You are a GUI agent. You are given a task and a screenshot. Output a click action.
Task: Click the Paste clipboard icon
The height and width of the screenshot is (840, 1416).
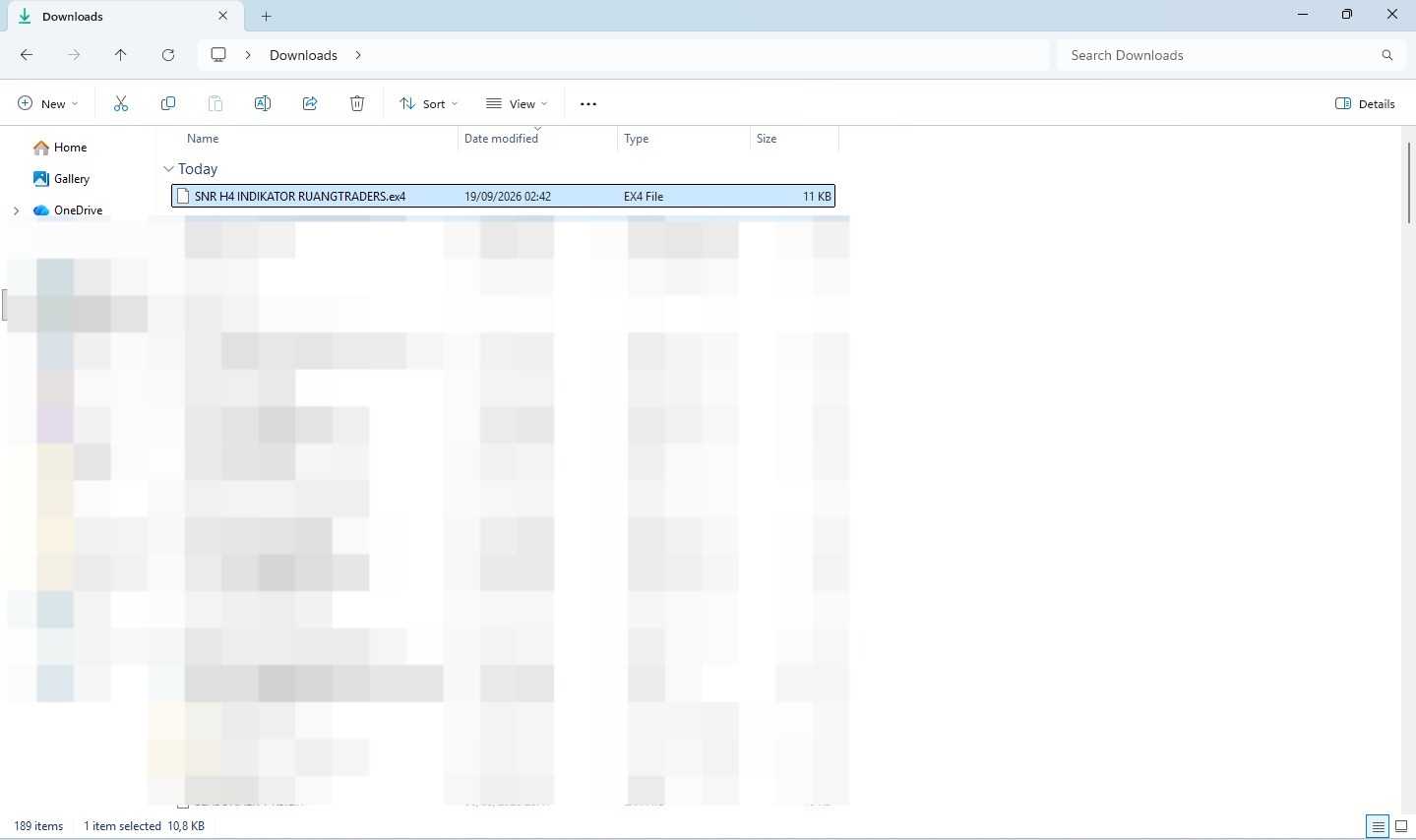(215, 103)
